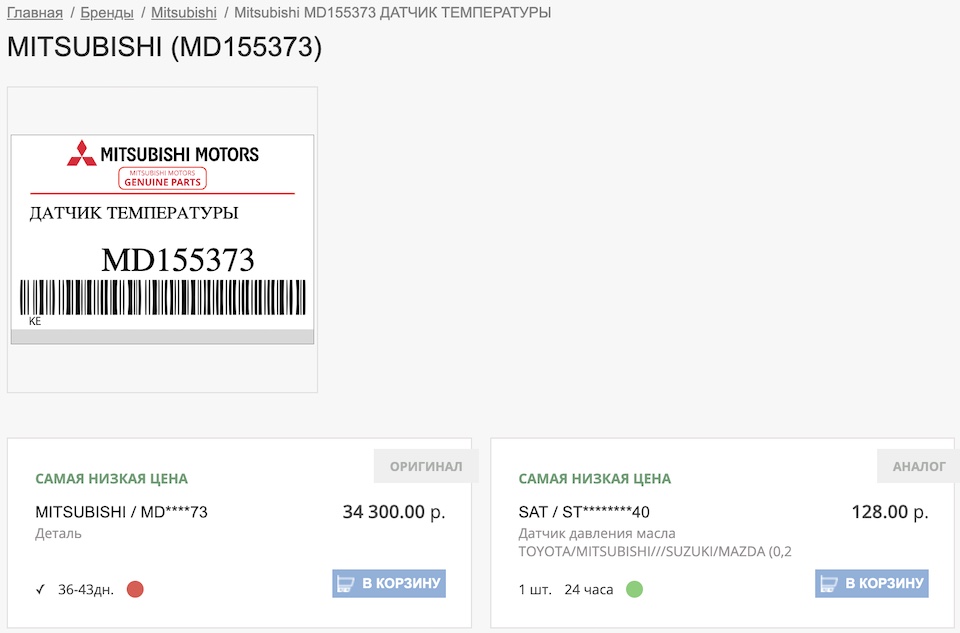
Task: Click the red delivery status dot
Action: click(x=135, y=589)
